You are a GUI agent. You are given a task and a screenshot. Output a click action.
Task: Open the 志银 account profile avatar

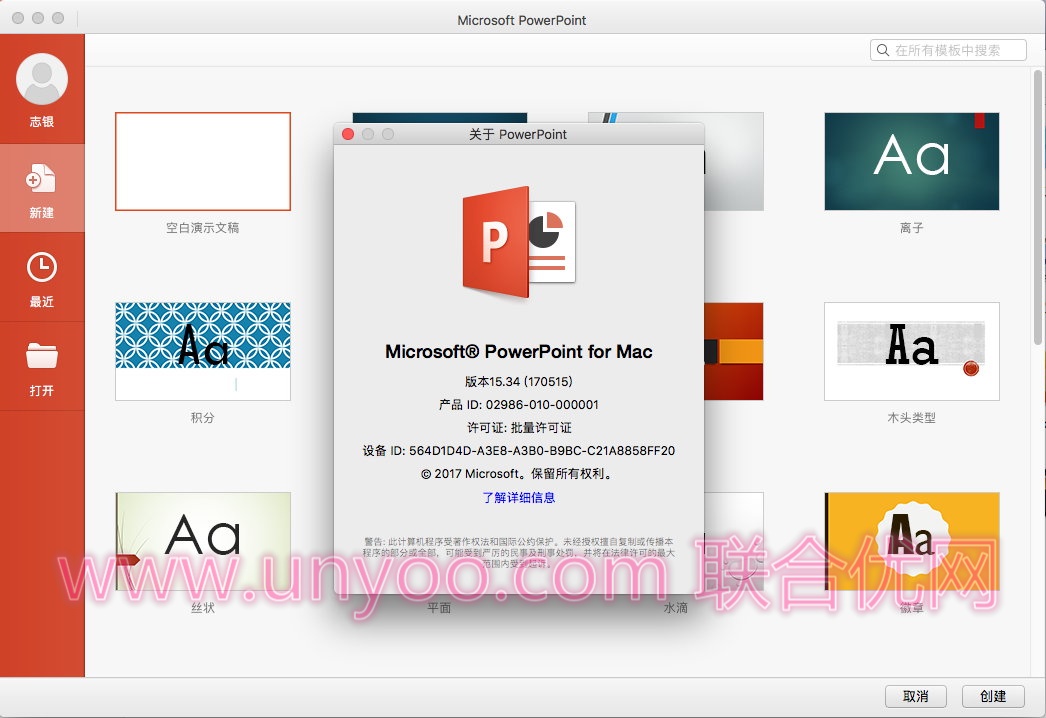(41, 79)
